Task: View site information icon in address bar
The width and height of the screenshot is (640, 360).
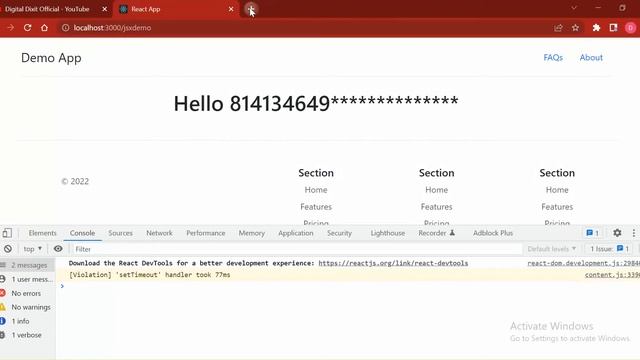Action: pos(65,28)
